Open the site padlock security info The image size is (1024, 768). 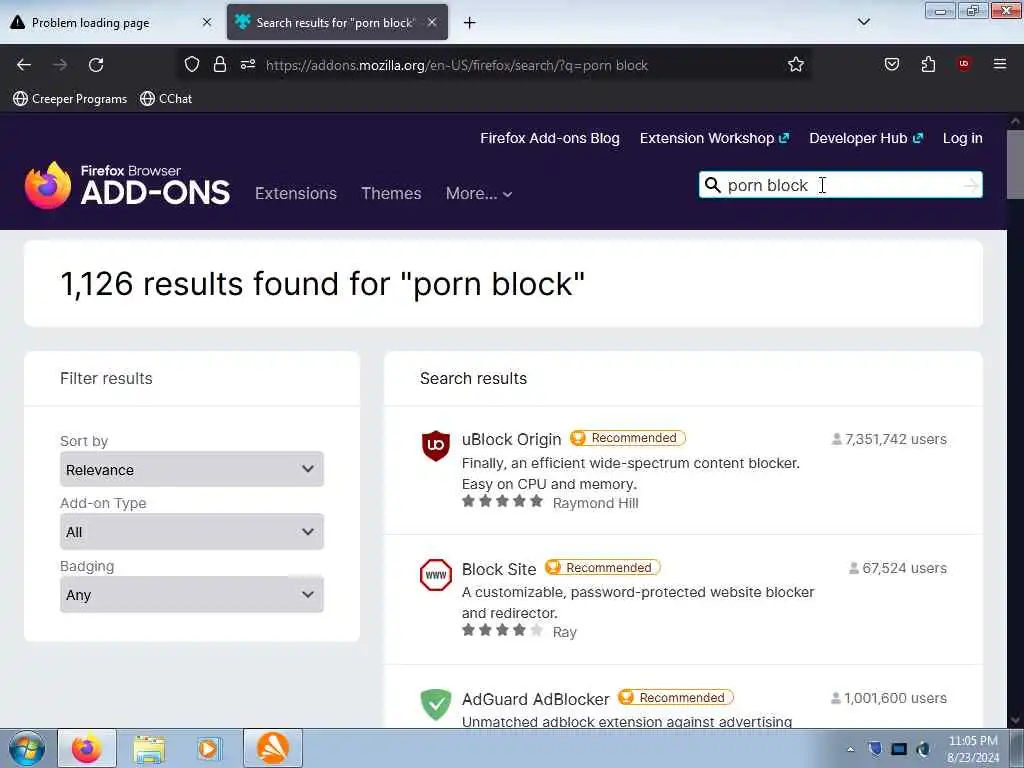click(220, 65)
